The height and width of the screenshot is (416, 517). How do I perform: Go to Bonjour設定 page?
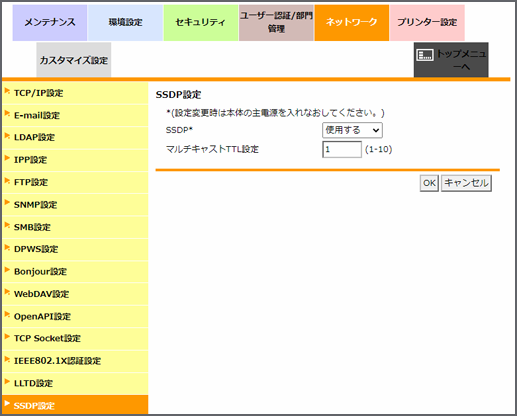(75, 272)
